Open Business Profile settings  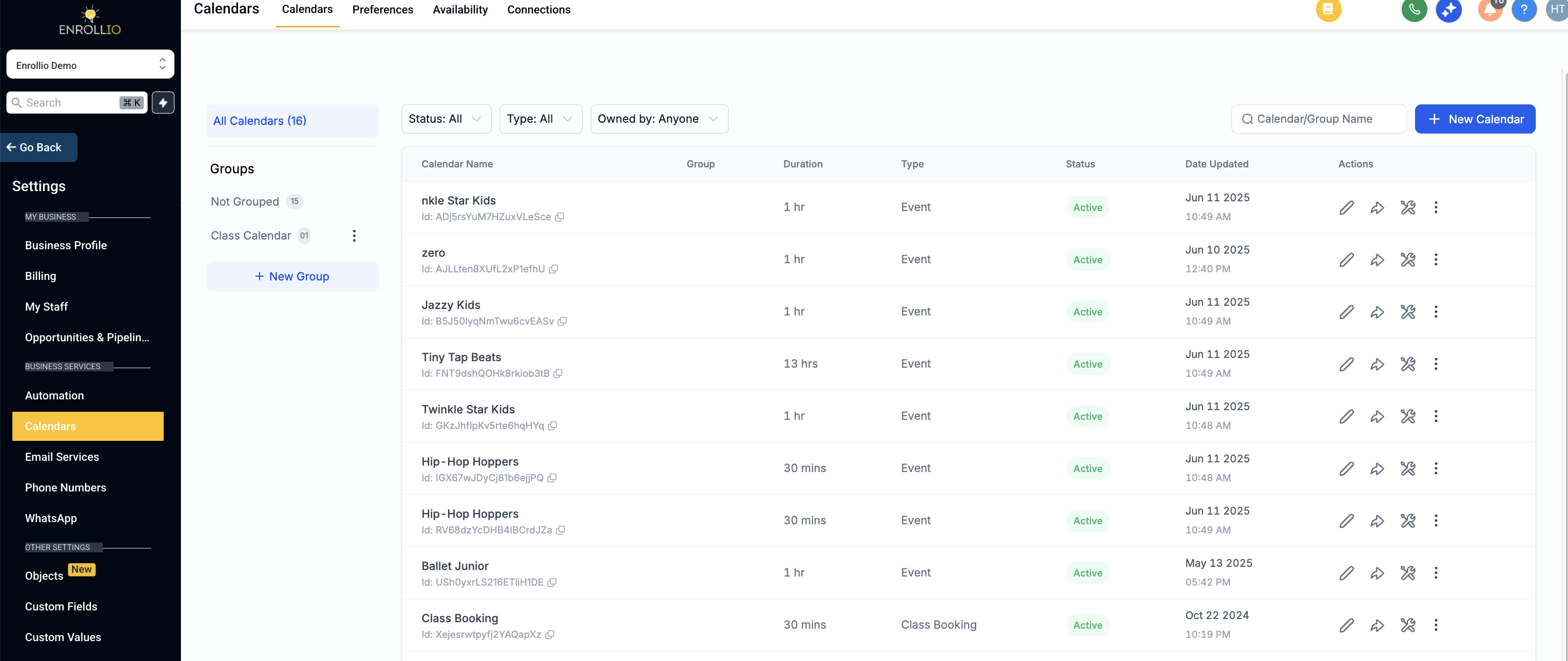tap(66, 245)
